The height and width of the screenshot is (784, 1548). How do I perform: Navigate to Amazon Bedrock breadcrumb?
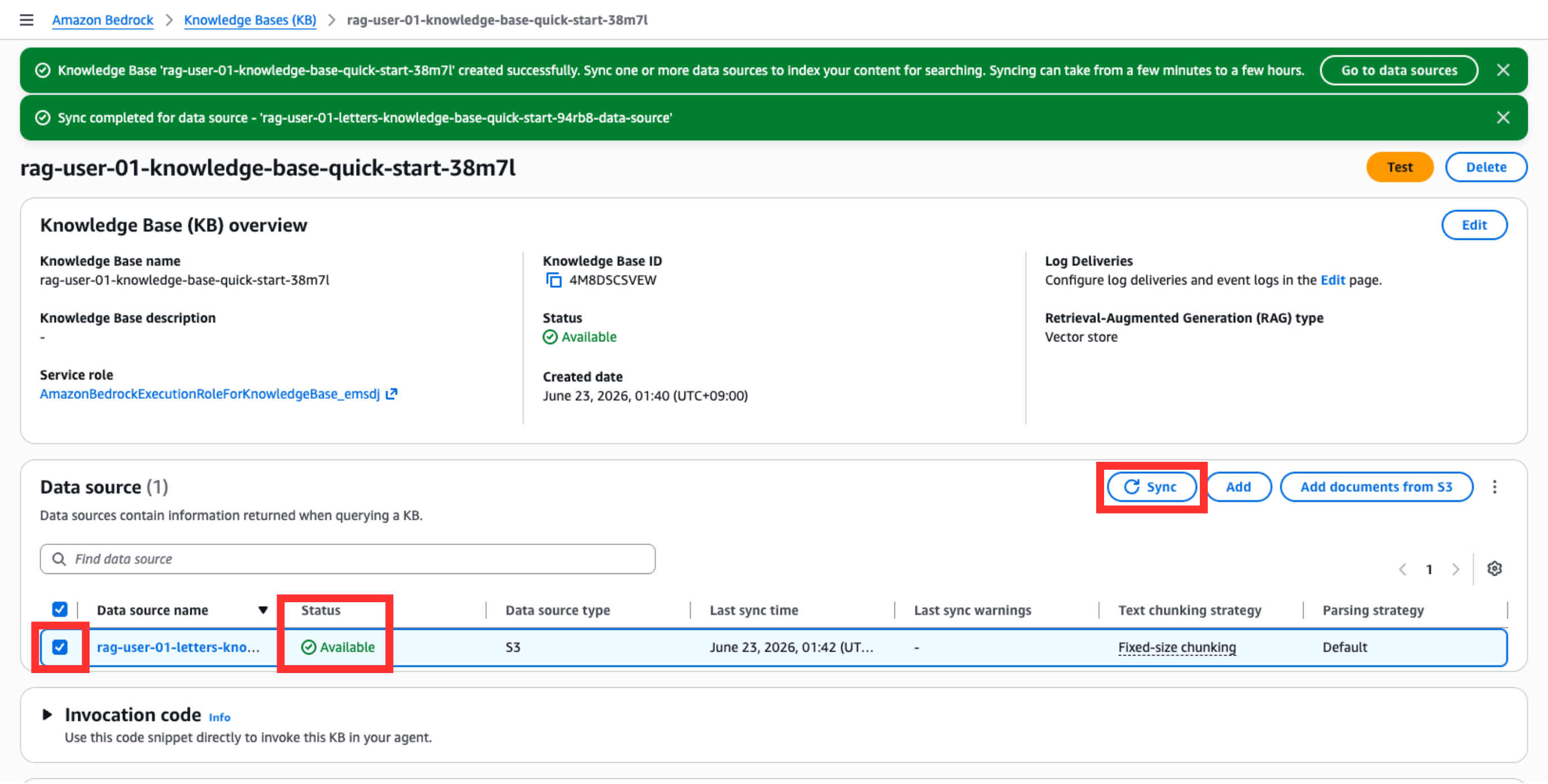tap(103, 20)
